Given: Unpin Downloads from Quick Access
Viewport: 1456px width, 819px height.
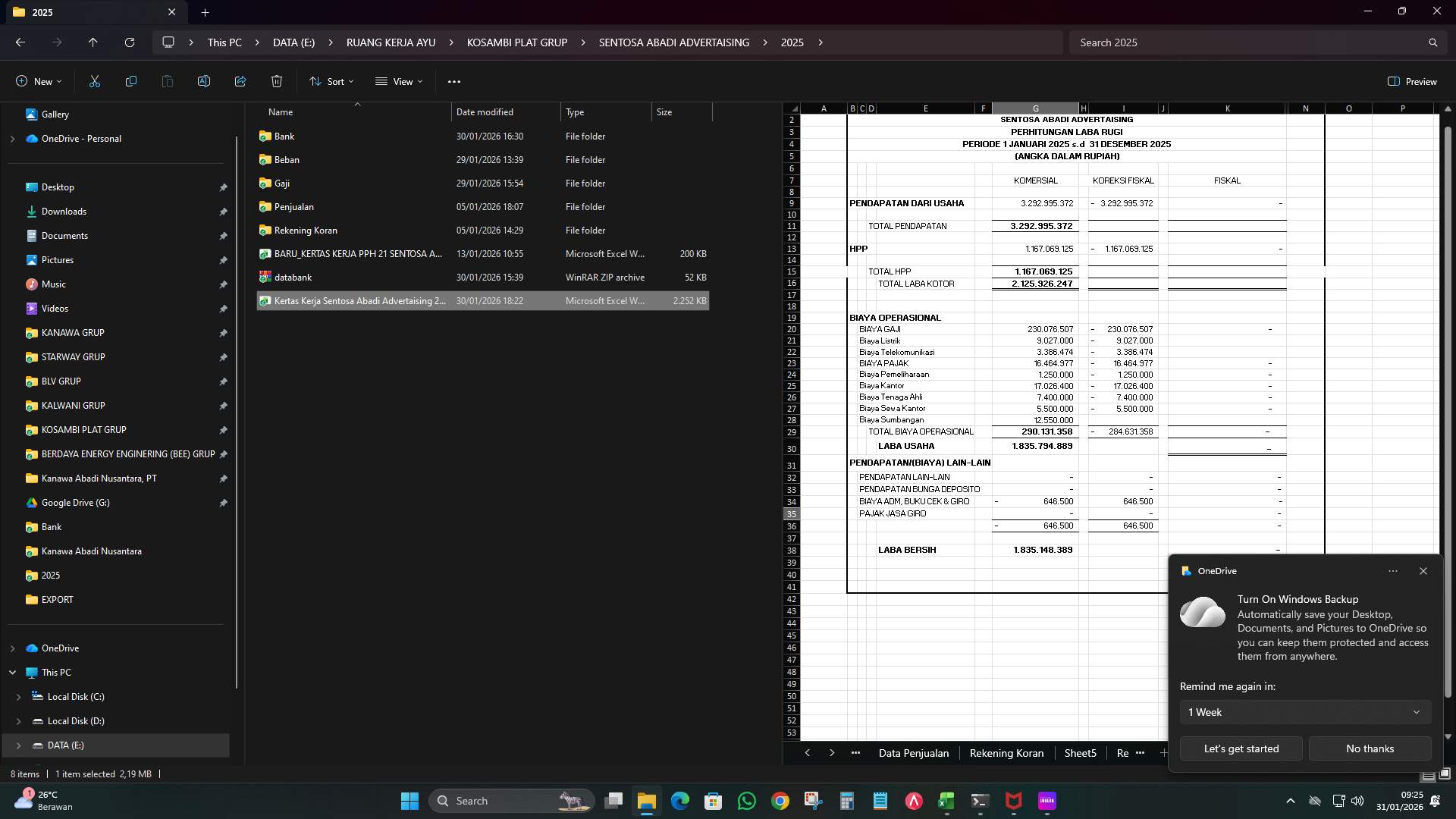Looking at the screenshot, I should [x=224, y=212].
